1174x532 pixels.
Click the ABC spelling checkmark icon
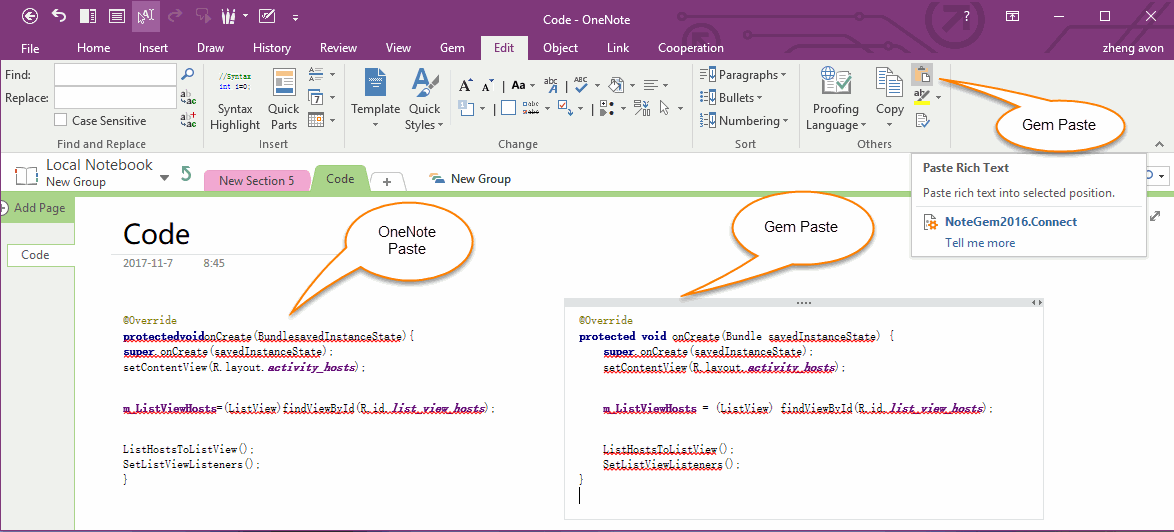point(581,84)
